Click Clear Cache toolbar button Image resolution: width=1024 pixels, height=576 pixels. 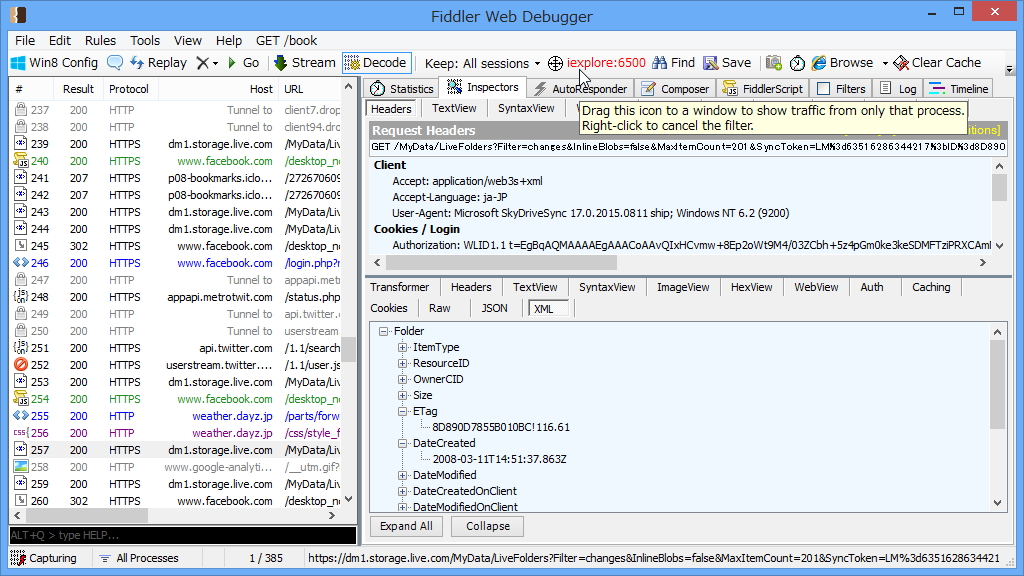click(x=937, y=63)
